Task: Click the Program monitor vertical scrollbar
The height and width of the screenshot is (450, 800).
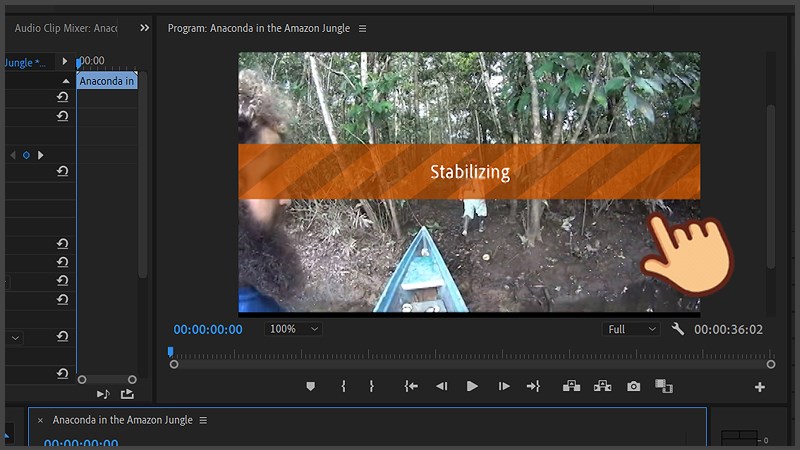Action: click(x=770, y=186)
